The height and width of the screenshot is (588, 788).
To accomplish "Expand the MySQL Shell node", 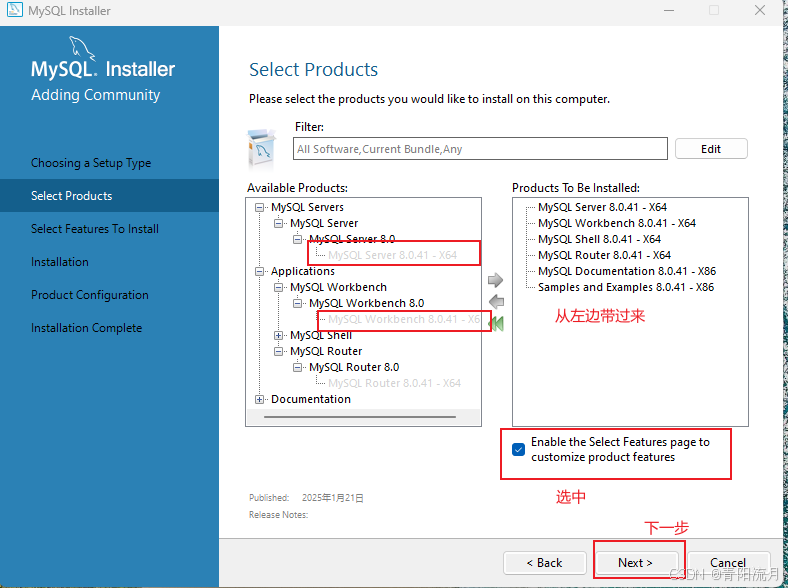I will coord(278,335).
